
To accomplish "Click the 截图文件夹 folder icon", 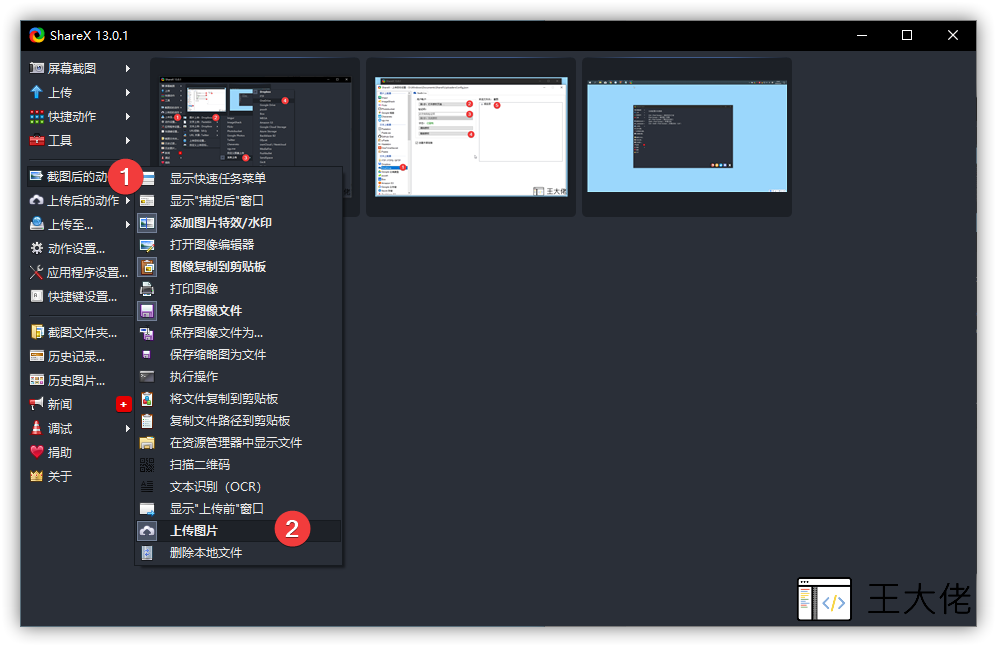I will tap(37, 332).
